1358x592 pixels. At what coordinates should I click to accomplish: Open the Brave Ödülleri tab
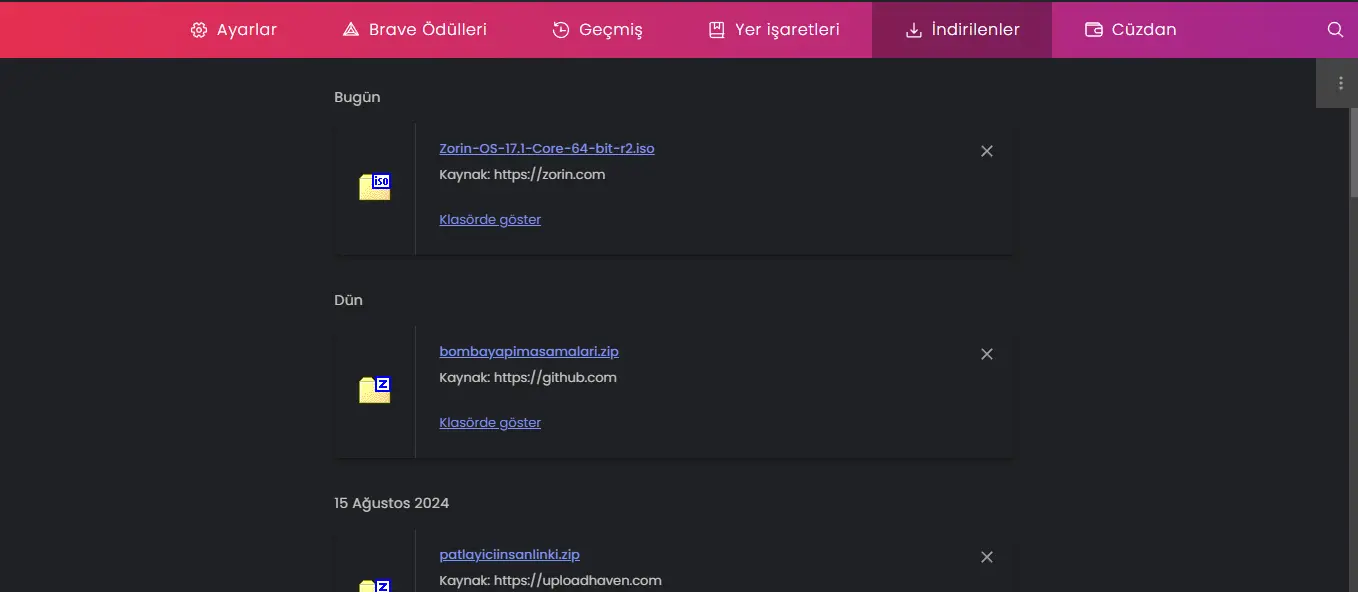coord(414,30)
